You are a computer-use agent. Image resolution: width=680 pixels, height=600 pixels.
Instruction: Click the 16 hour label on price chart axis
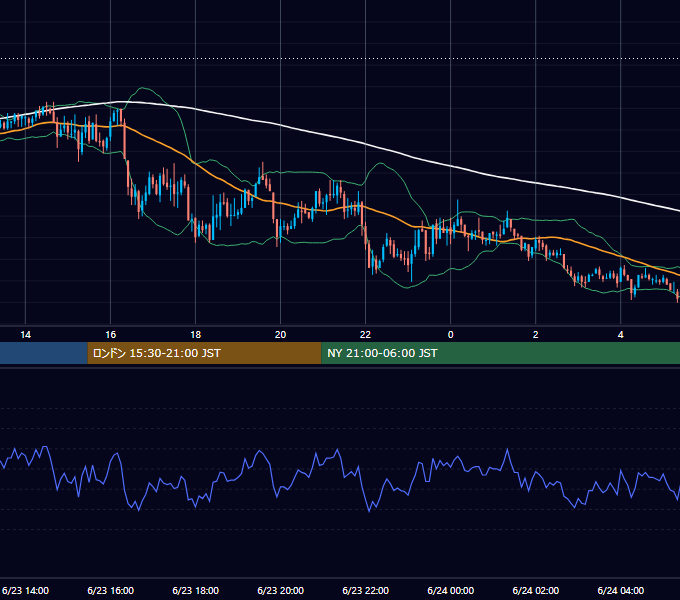point(111,335)
